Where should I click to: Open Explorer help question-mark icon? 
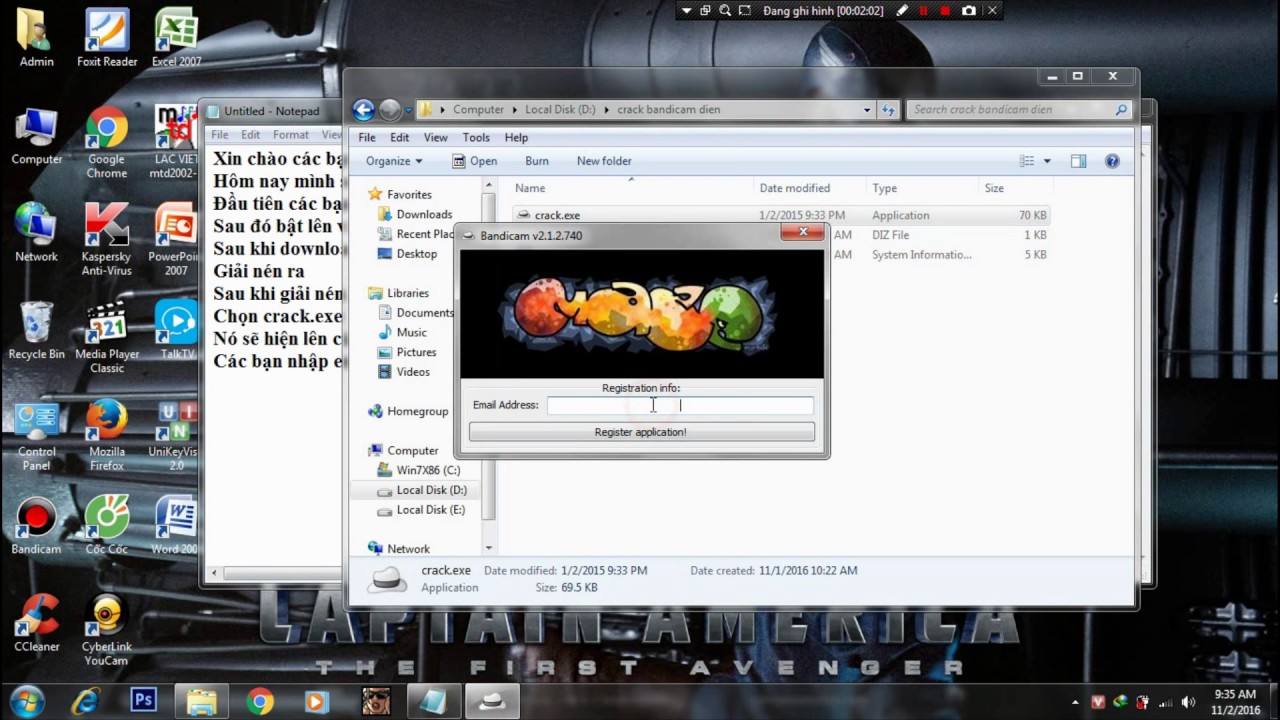(1112, 161)
